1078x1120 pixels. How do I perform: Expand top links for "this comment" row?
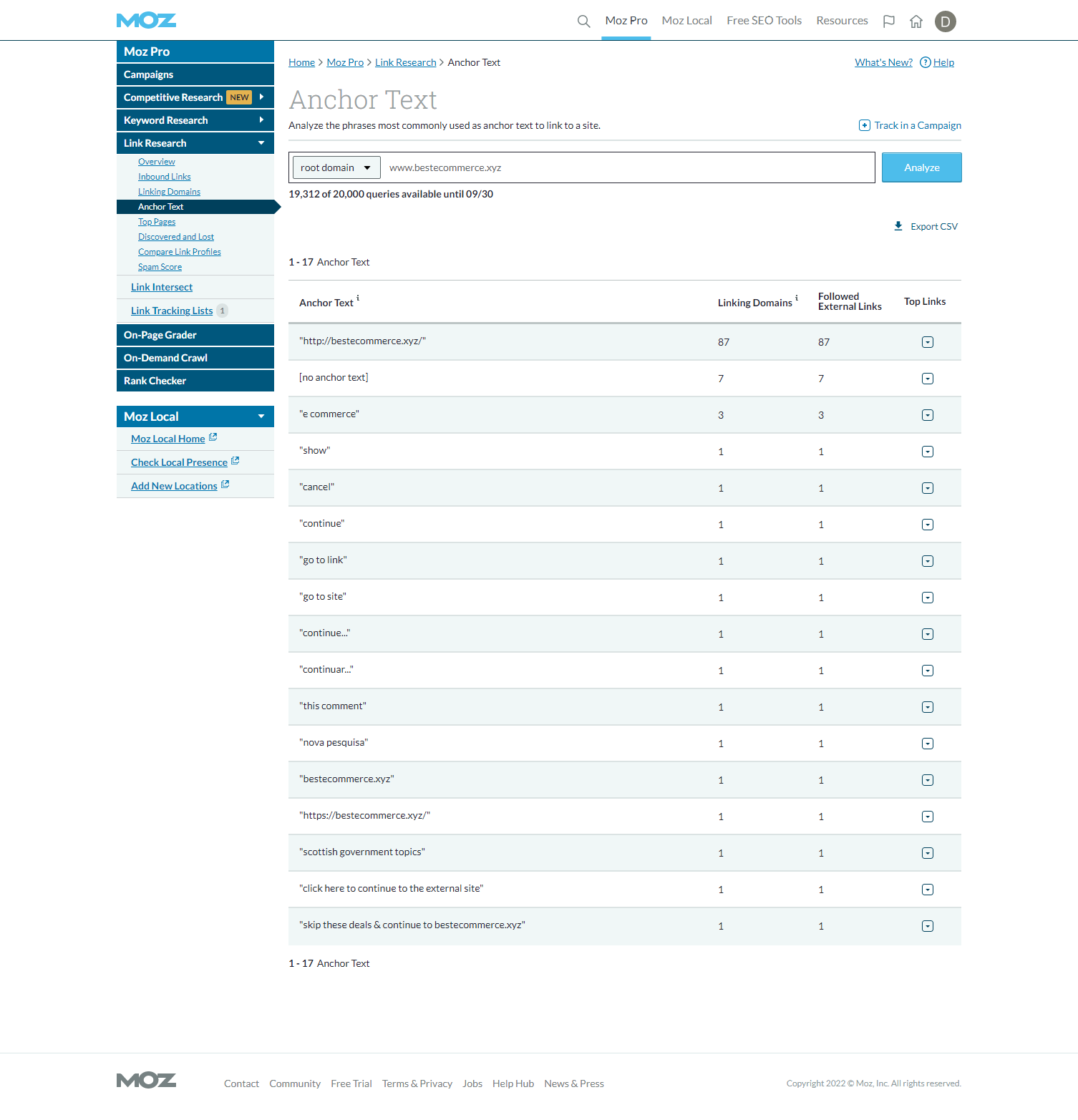(928, 707)
